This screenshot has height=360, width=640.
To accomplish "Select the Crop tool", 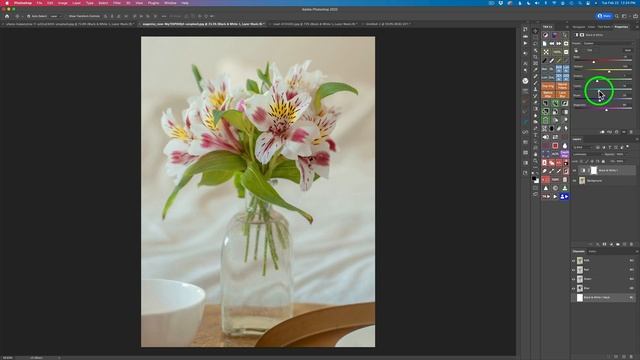I will [x=535, y=57].
